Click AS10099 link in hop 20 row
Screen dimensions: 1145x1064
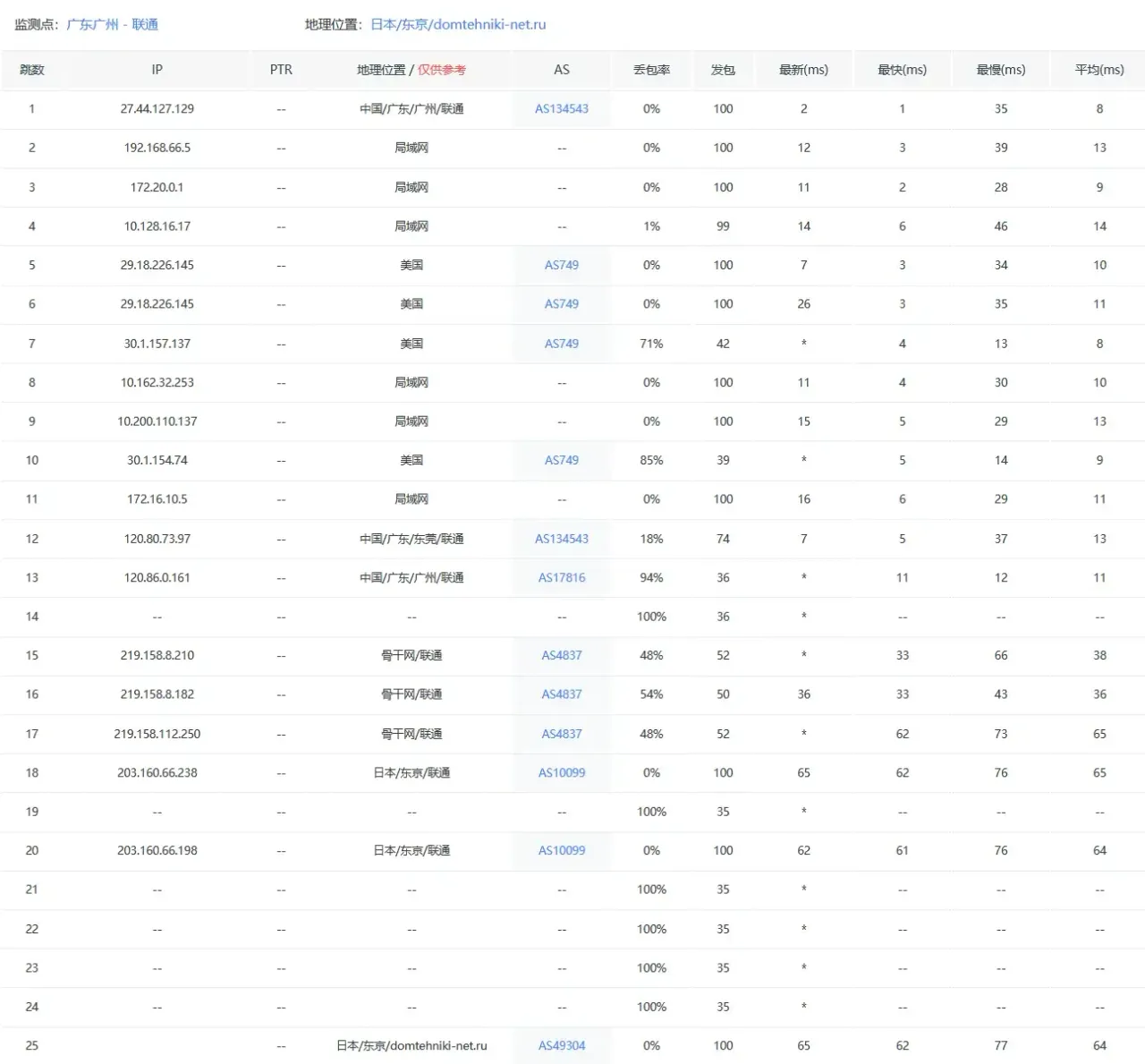pos(562,850)
